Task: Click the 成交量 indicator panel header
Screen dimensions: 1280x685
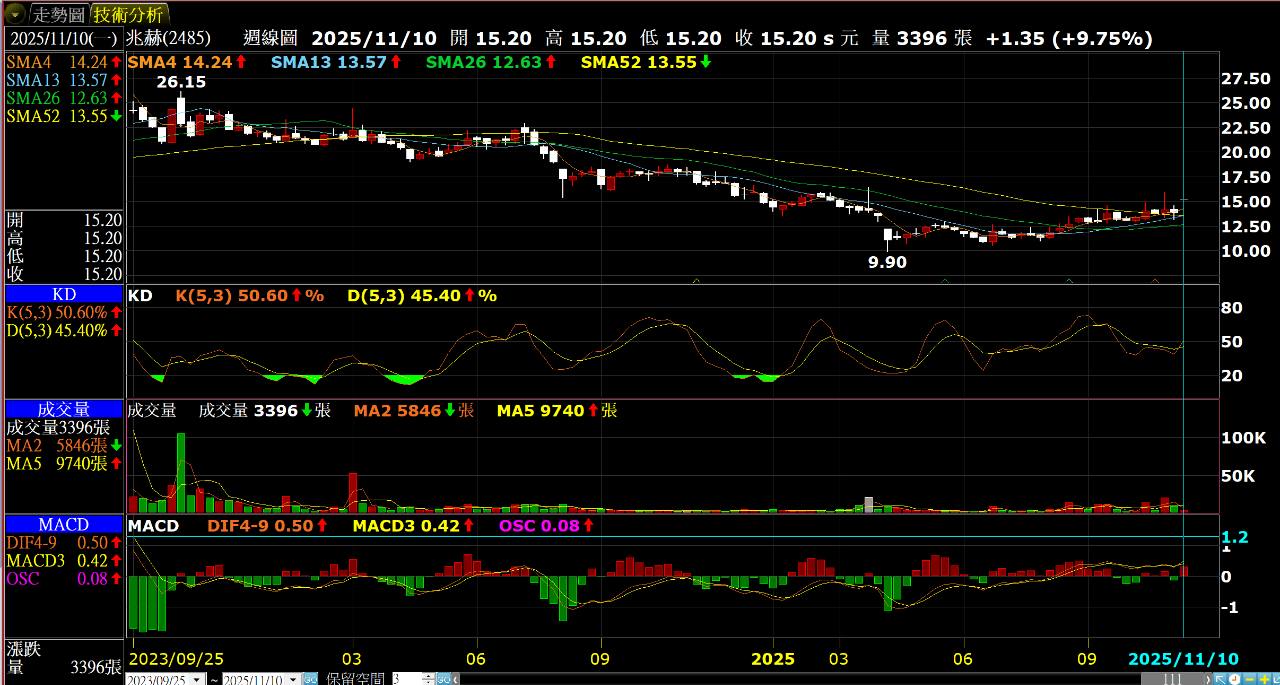Action: point(64,409)
